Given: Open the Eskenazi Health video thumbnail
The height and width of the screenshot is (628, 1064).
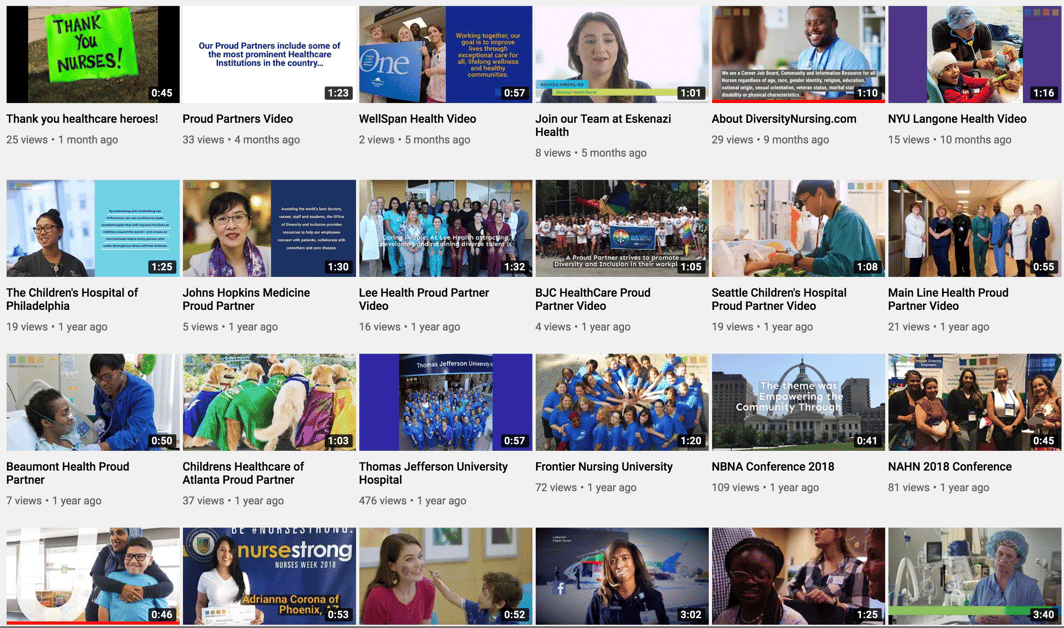Looking at the screenshot, I should click(x=622, y=54).
